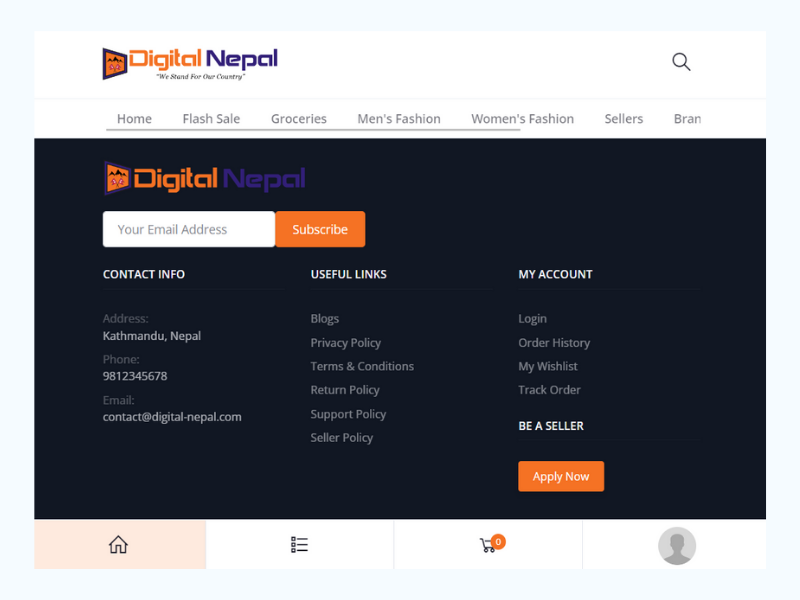Viewport: 800px width, 600px height.
Task: Open the Login link
Action: coord(532,319)
